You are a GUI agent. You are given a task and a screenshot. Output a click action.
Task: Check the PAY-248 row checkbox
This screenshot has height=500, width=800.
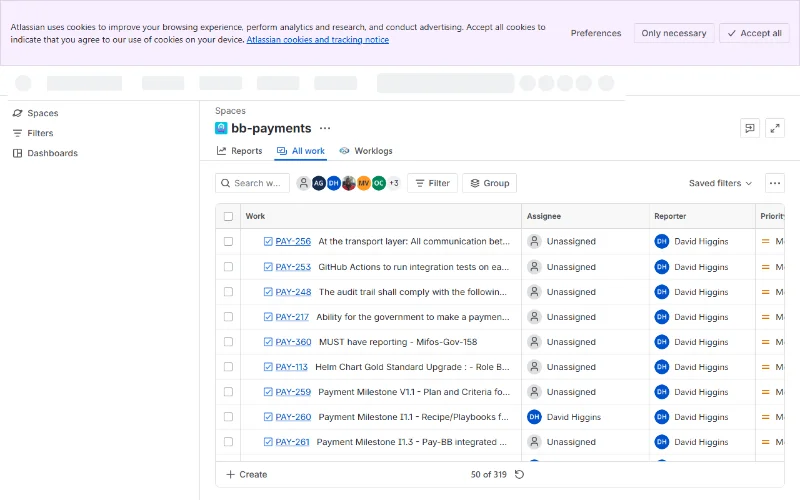(x=228, y=292)
